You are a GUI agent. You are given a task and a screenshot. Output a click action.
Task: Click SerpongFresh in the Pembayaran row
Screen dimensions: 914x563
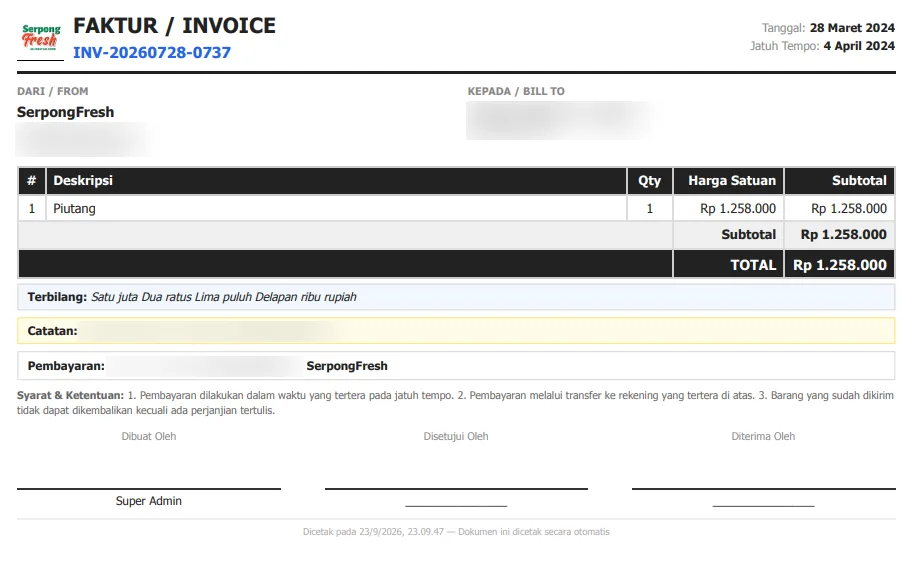[x=347, y=366]
